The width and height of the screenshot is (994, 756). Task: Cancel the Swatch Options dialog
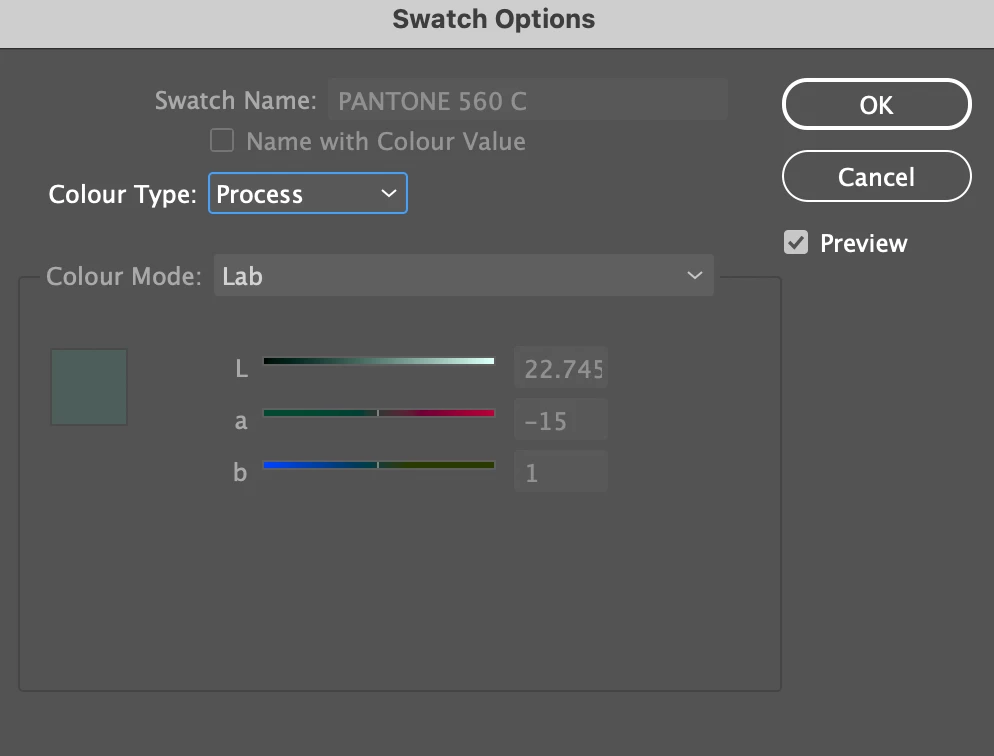[x=876, y=177]
